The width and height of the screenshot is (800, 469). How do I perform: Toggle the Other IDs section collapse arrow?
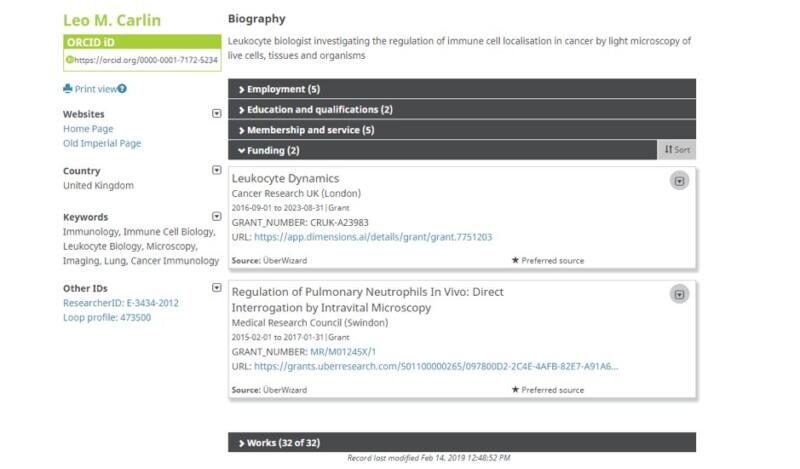[x=217, y=288]
